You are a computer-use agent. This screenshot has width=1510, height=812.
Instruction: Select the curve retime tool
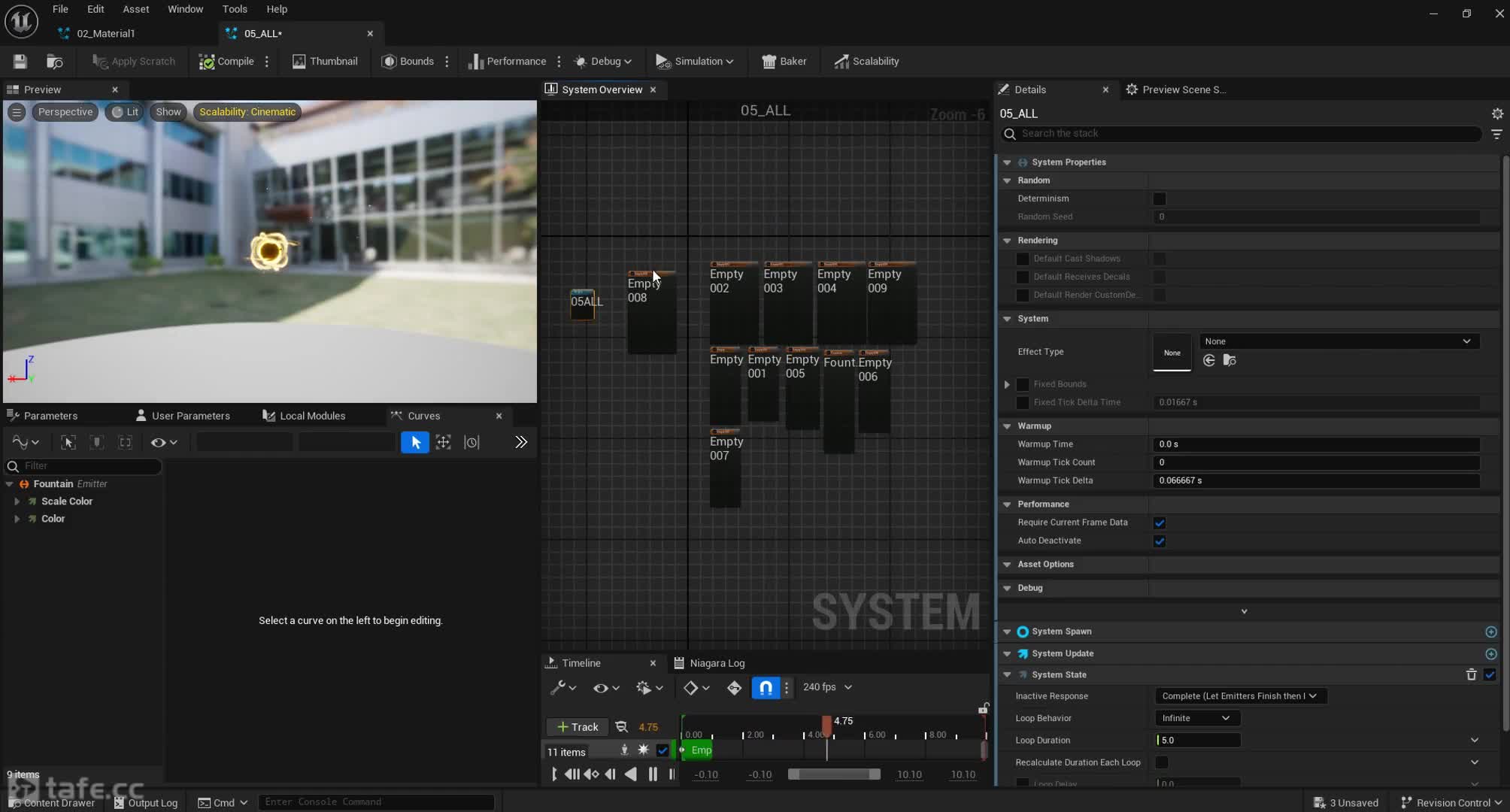(472, 442)
